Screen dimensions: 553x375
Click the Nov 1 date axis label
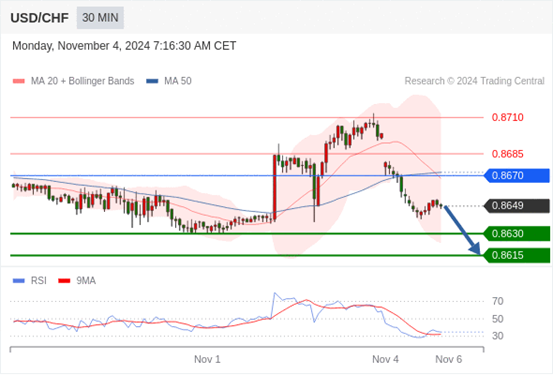point(207,359)
